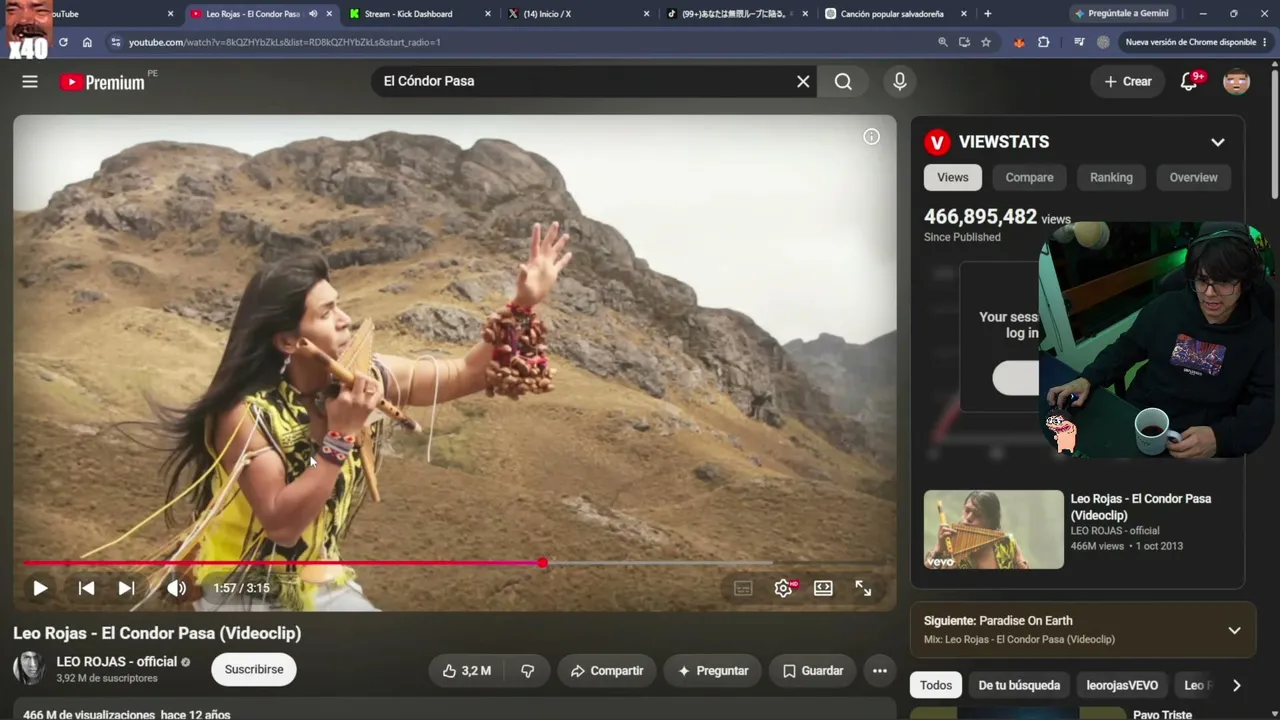This screenshot has width=1280, height=720.
Task: Go to the previous video
Action: tap(87, 588)
